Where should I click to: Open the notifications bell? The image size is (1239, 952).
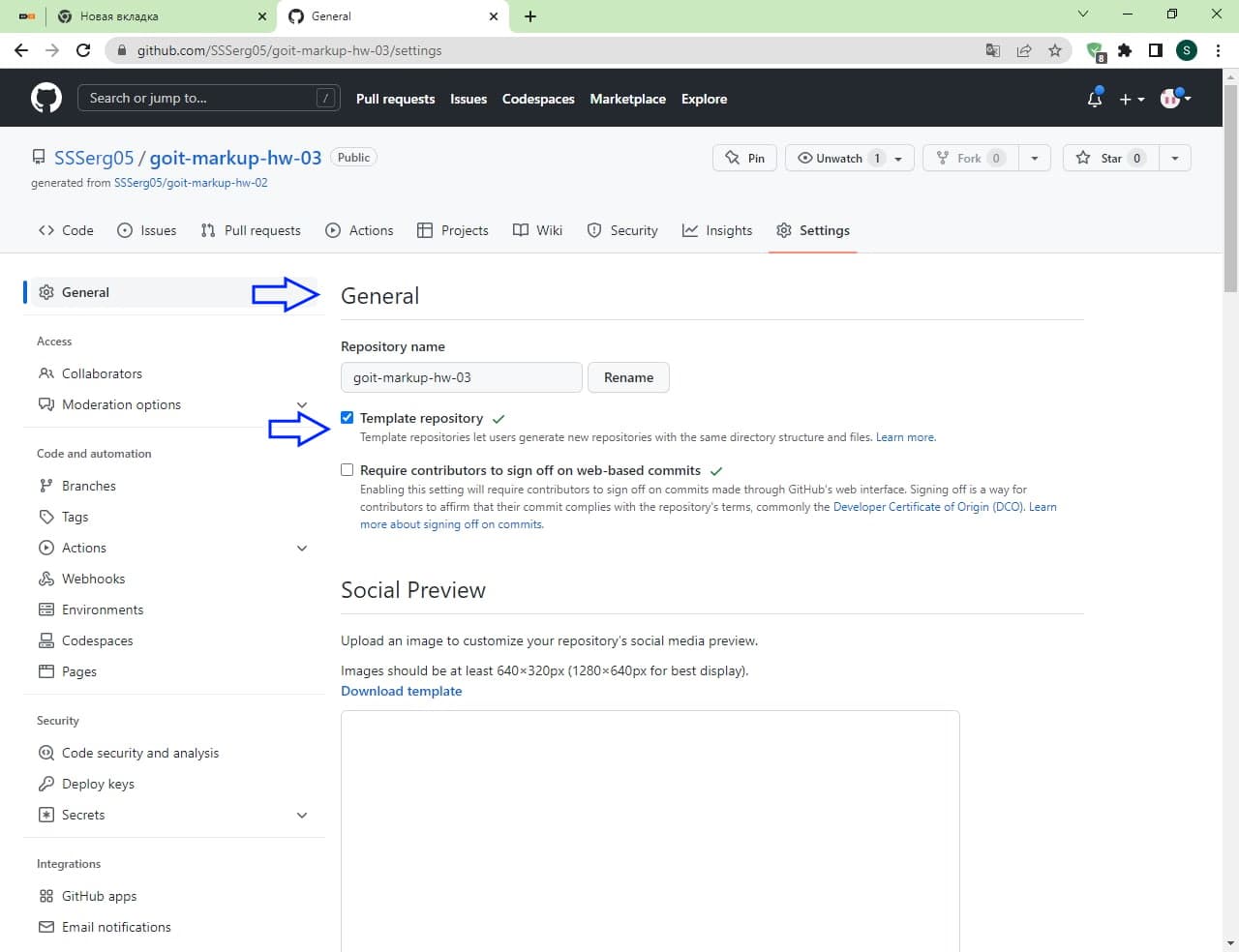1095,99
